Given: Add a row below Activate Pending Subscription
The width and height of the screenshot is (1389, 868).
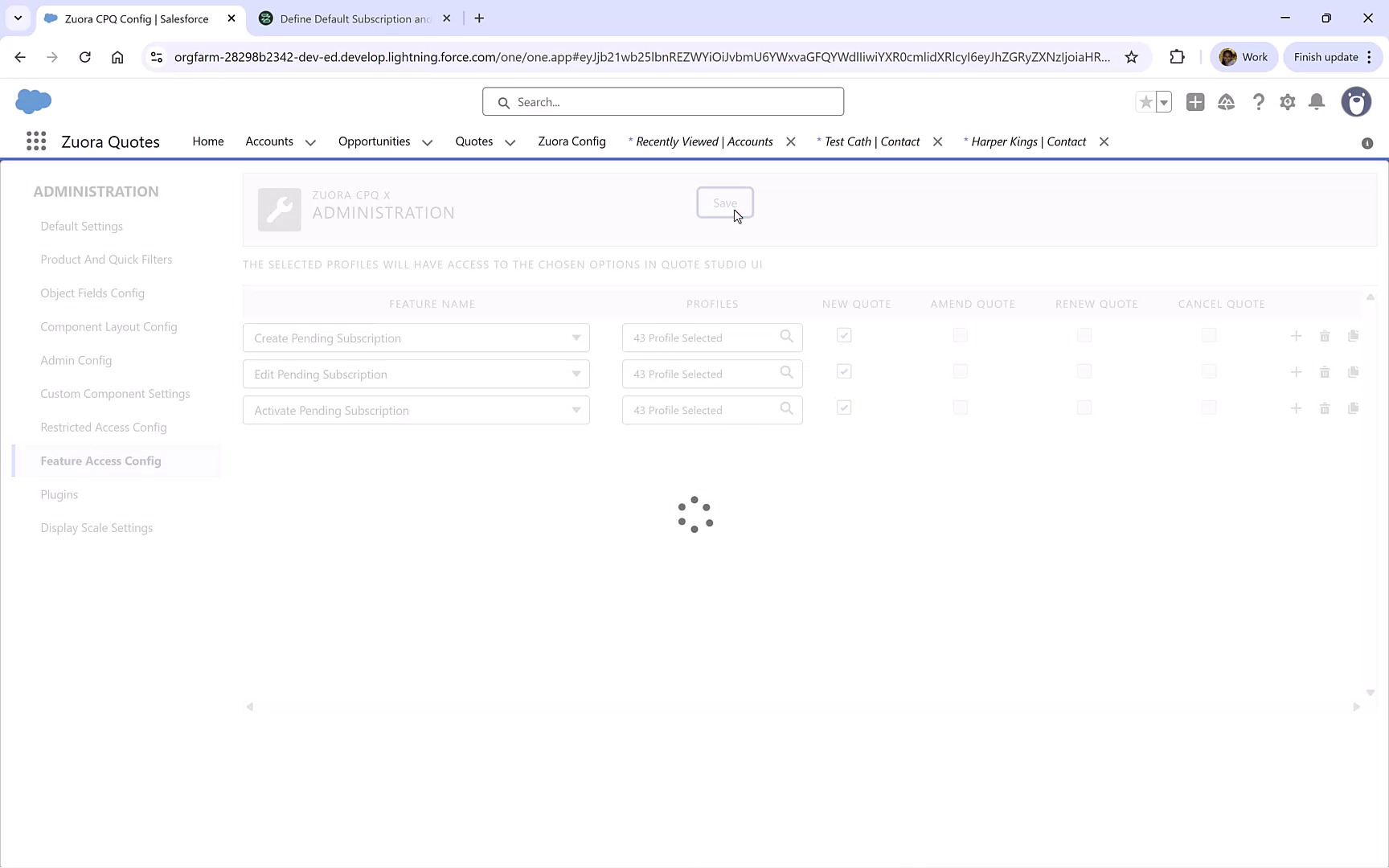Looking at the screenshot, I should [x=1296, y=407].
